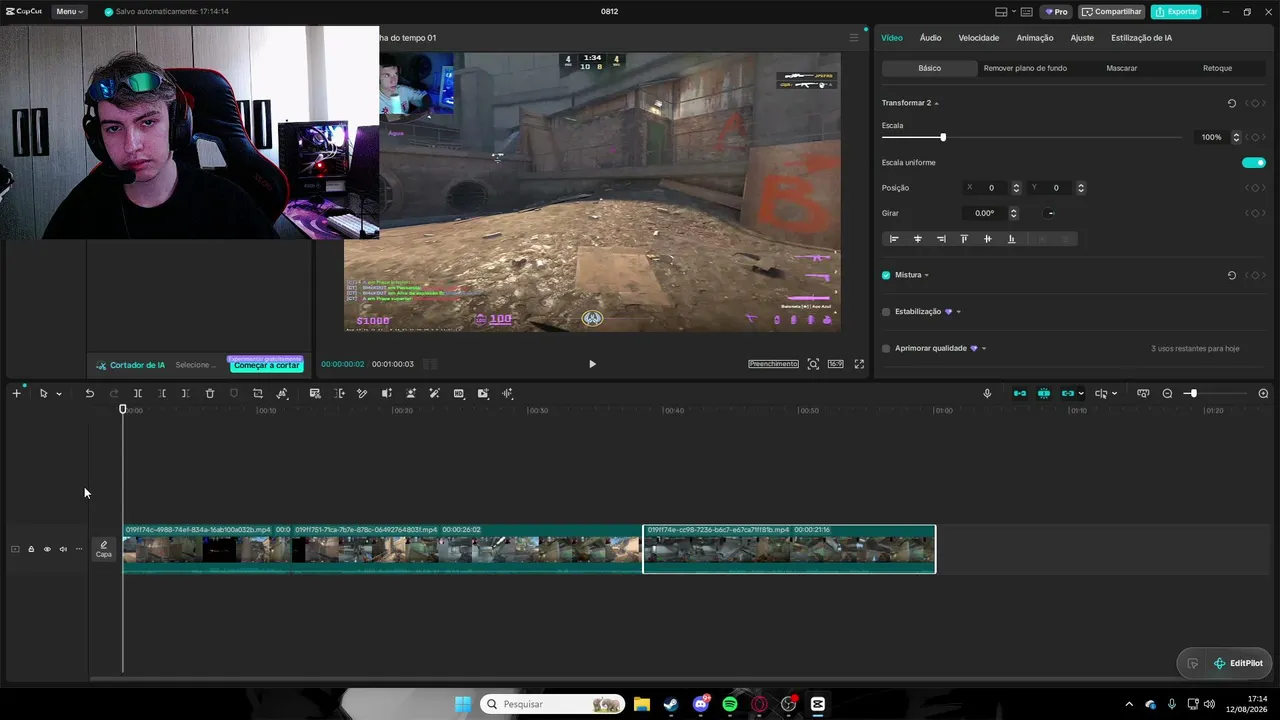1280x720 pixels.
Task: Select the third clip ending 00:00:21:16
Action: pyautogui.click(x=789, y=549)
